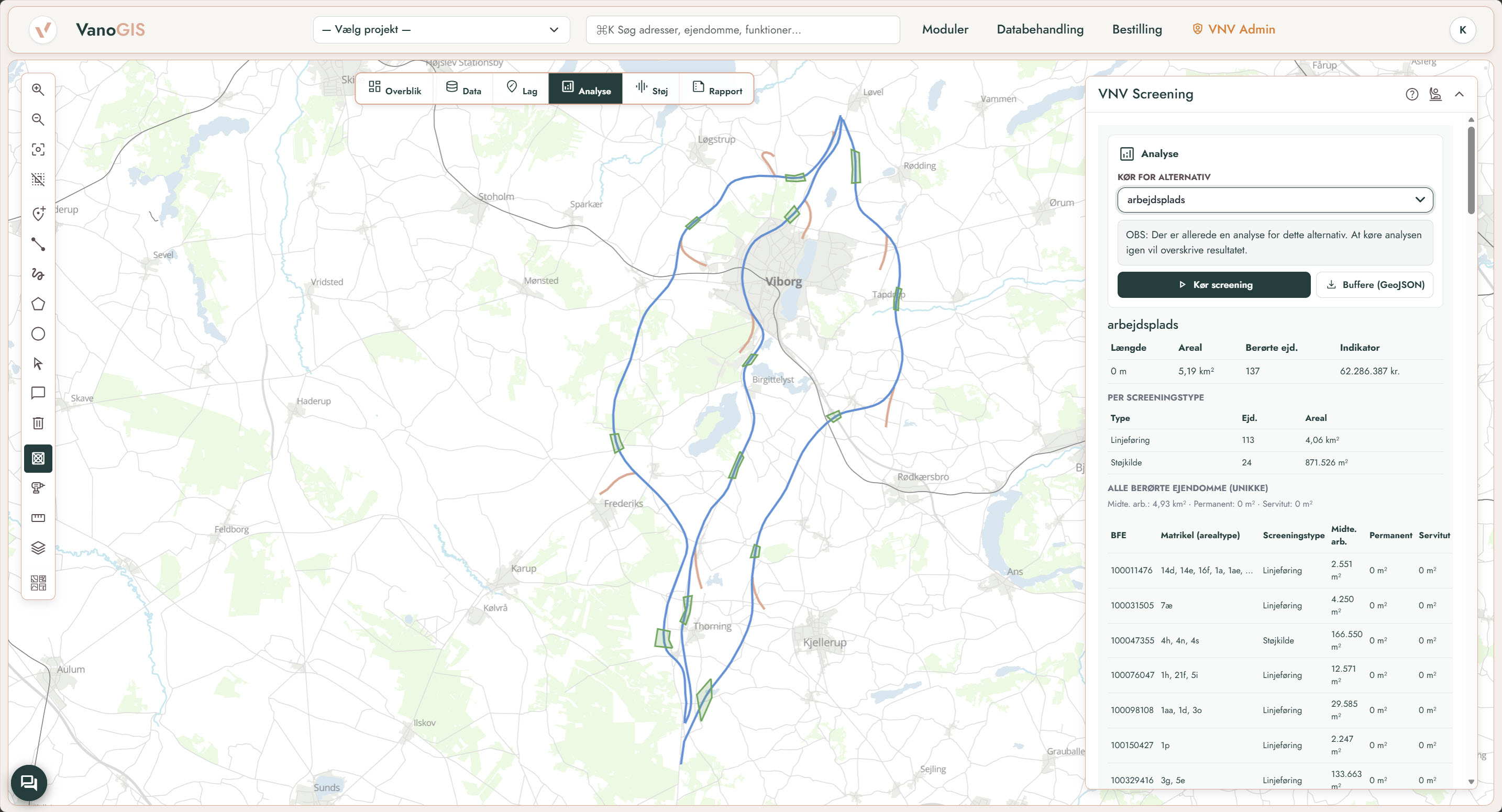This screenshot has width=1502, height=812.
Task: Open the Vælg projekt dropdown
Action: (x=441, y=30)
